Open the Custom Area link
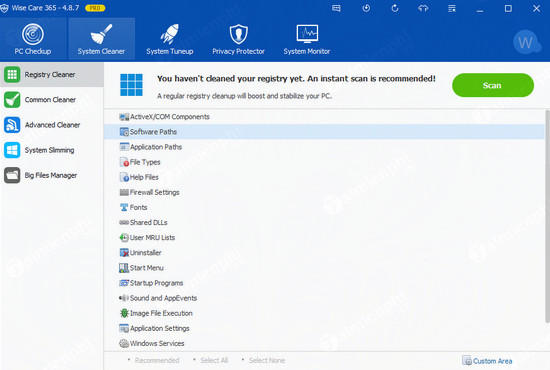 click(487, 361)
